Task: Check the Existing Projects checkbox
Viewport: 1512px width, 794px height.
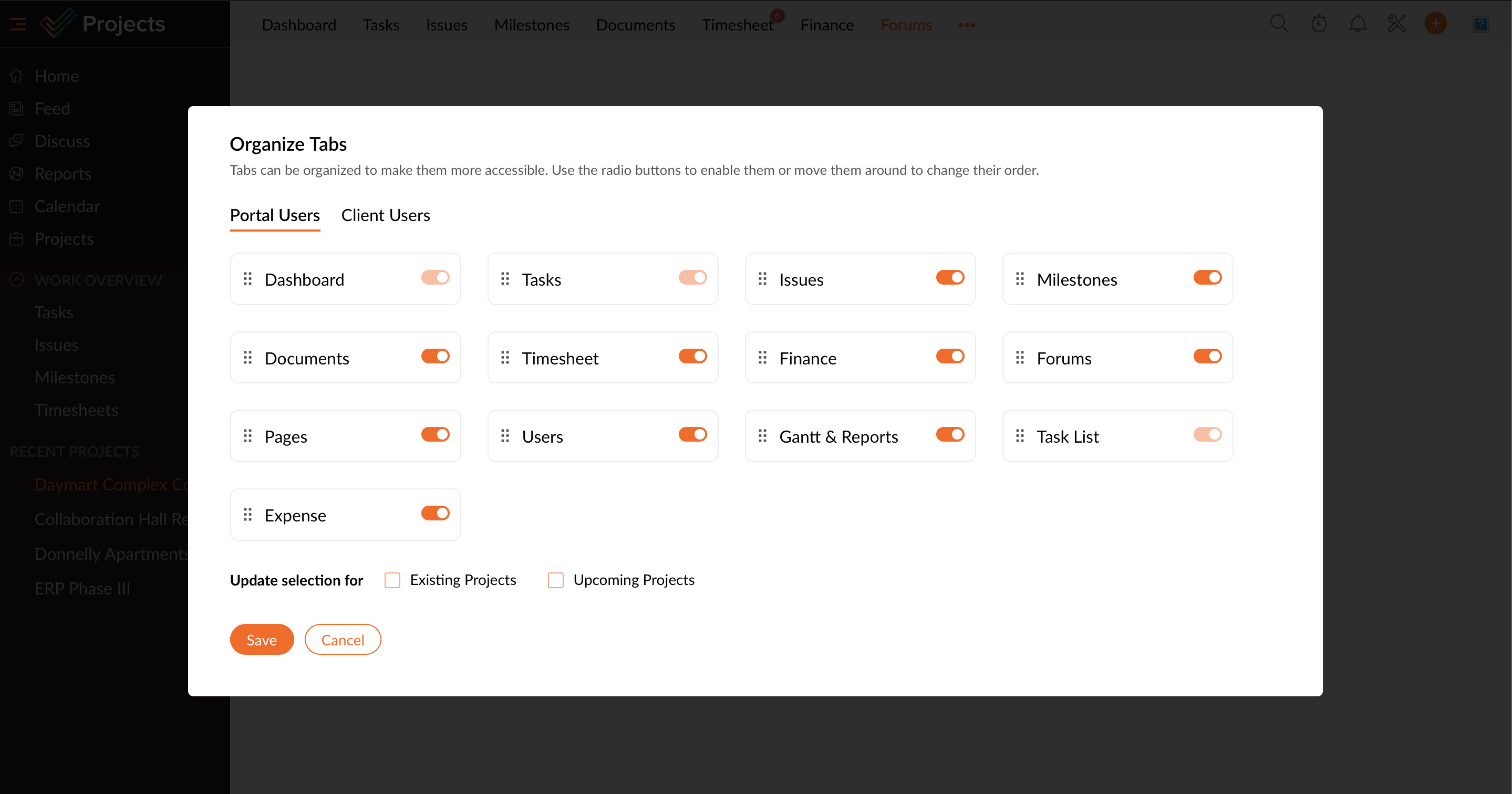Action: 392,580
